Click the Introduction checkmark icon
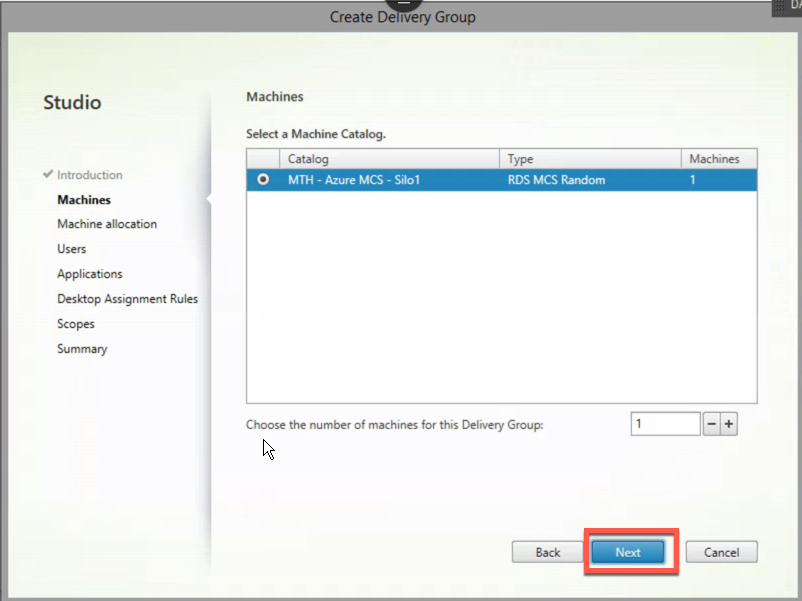 coord(48,174)
